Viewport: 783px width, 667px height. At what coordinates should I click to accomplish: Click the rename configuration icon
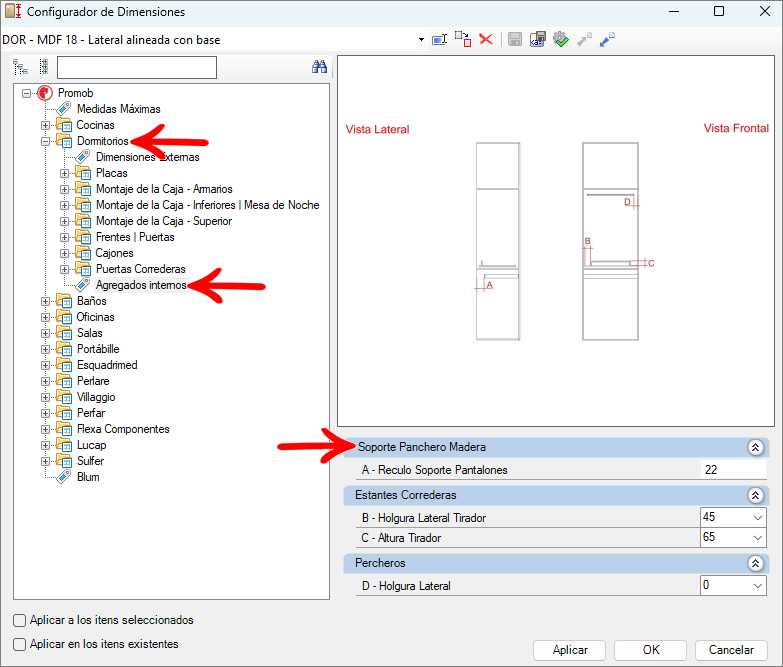[x=439, y=39]
